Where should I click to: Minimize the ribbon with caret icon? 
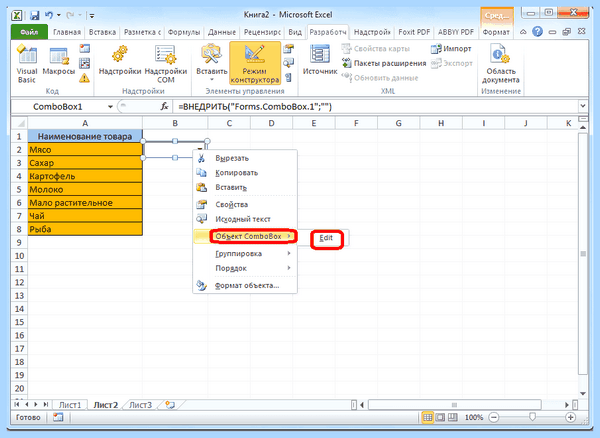523,32
